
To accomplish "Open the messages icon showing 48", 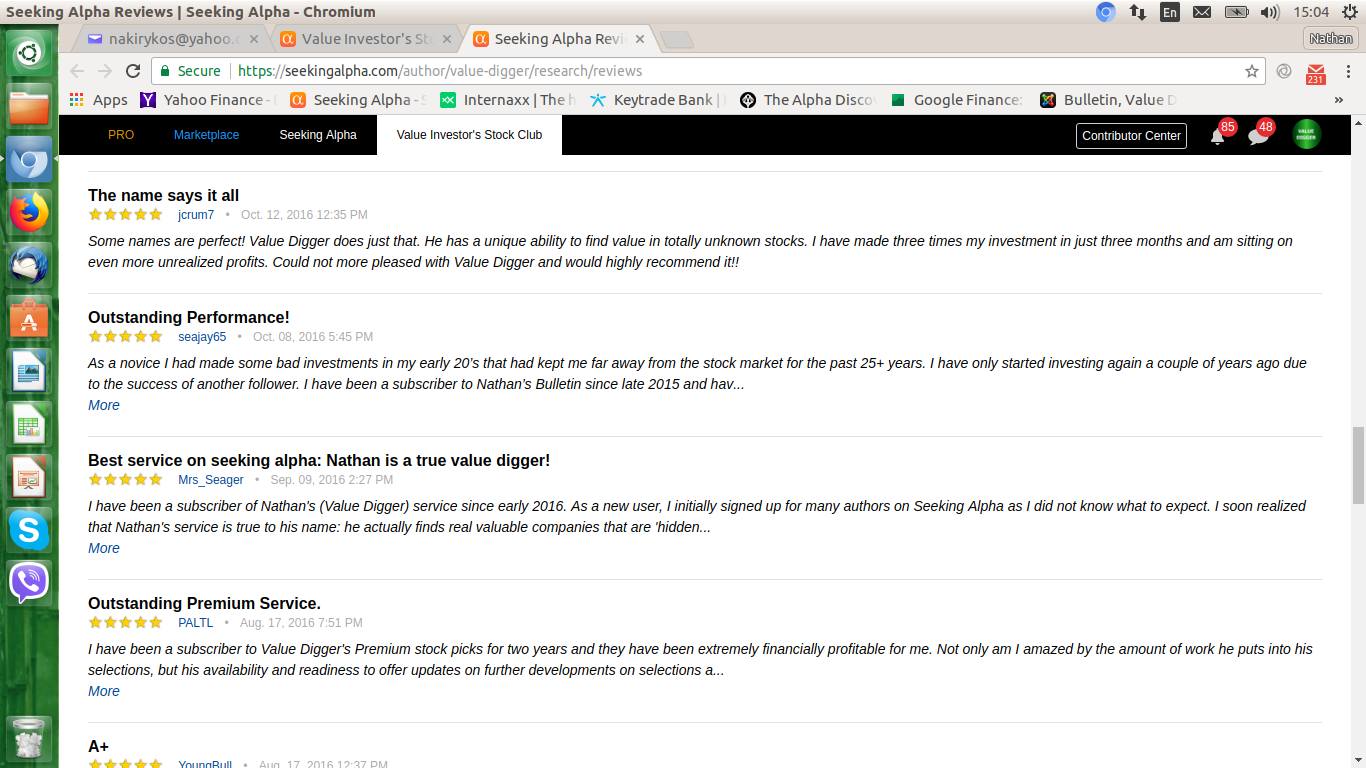I will pos(1259,135).
